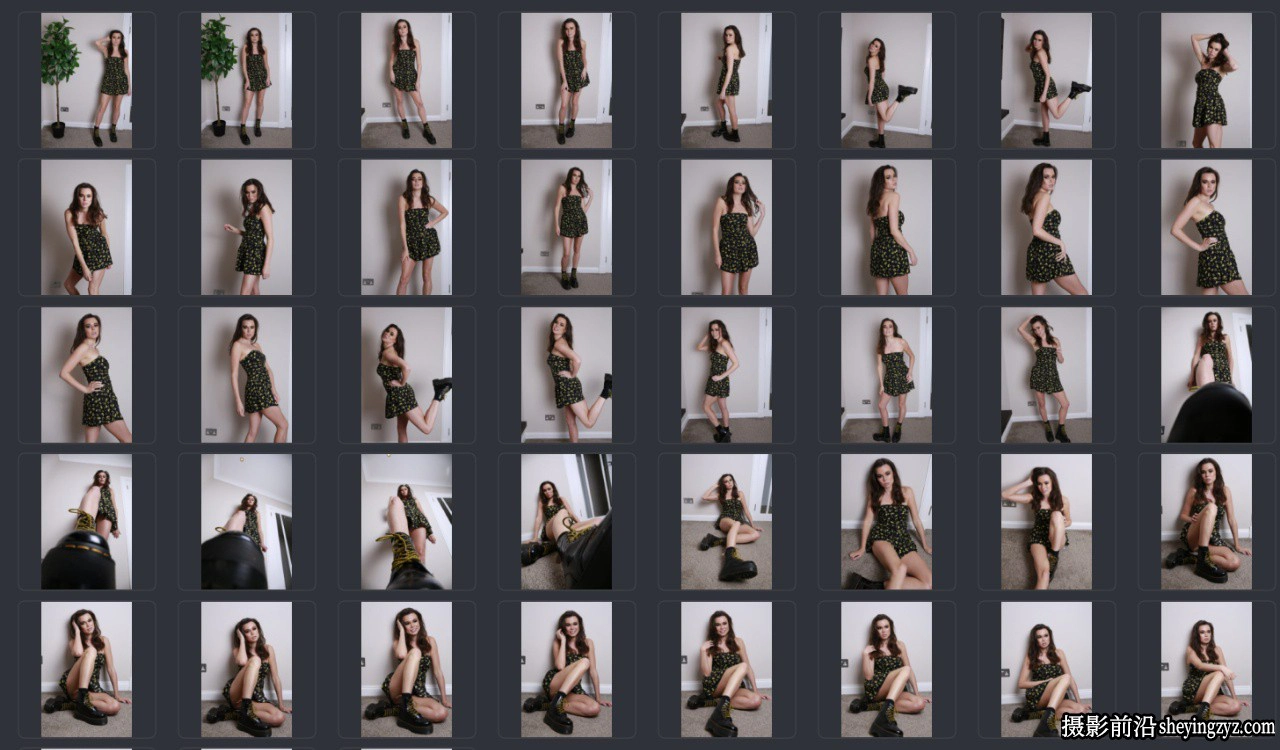Open first thumbnail in the fifth row
This screenshot has width=1280, height=750.
(x=86, y=668)
